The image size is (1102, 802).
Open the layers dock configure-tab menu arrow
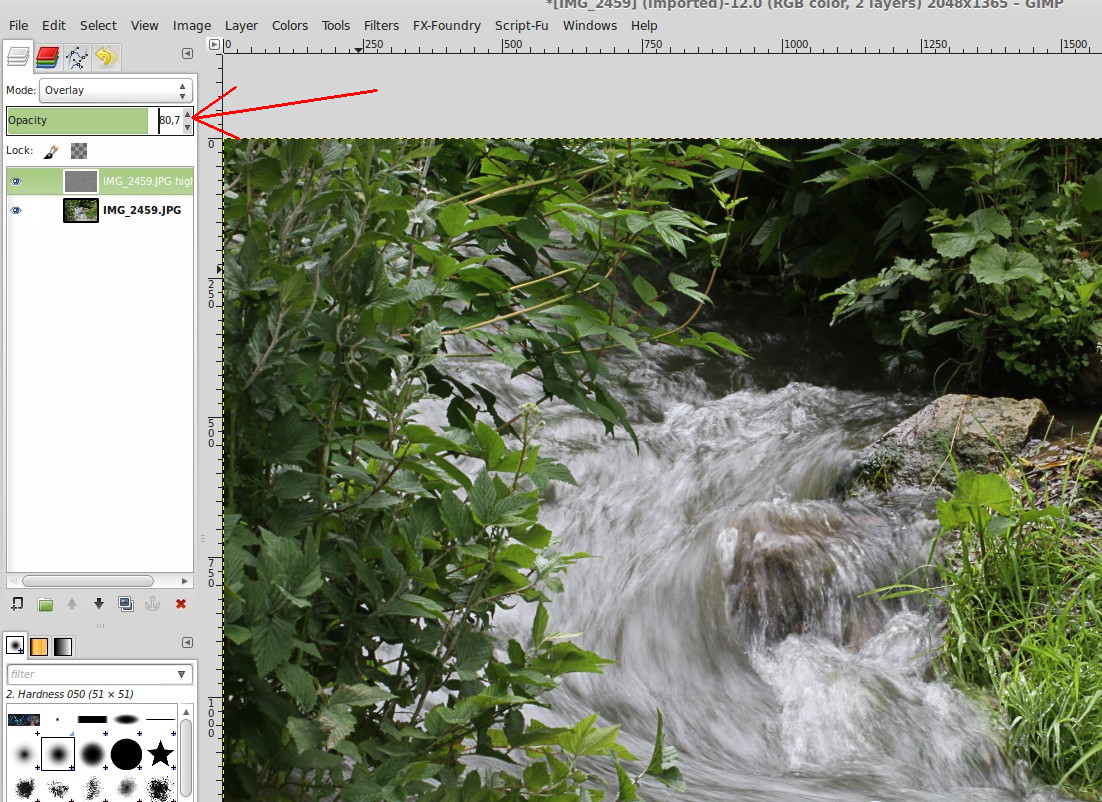pyautogui.click(x=187, y=53)
